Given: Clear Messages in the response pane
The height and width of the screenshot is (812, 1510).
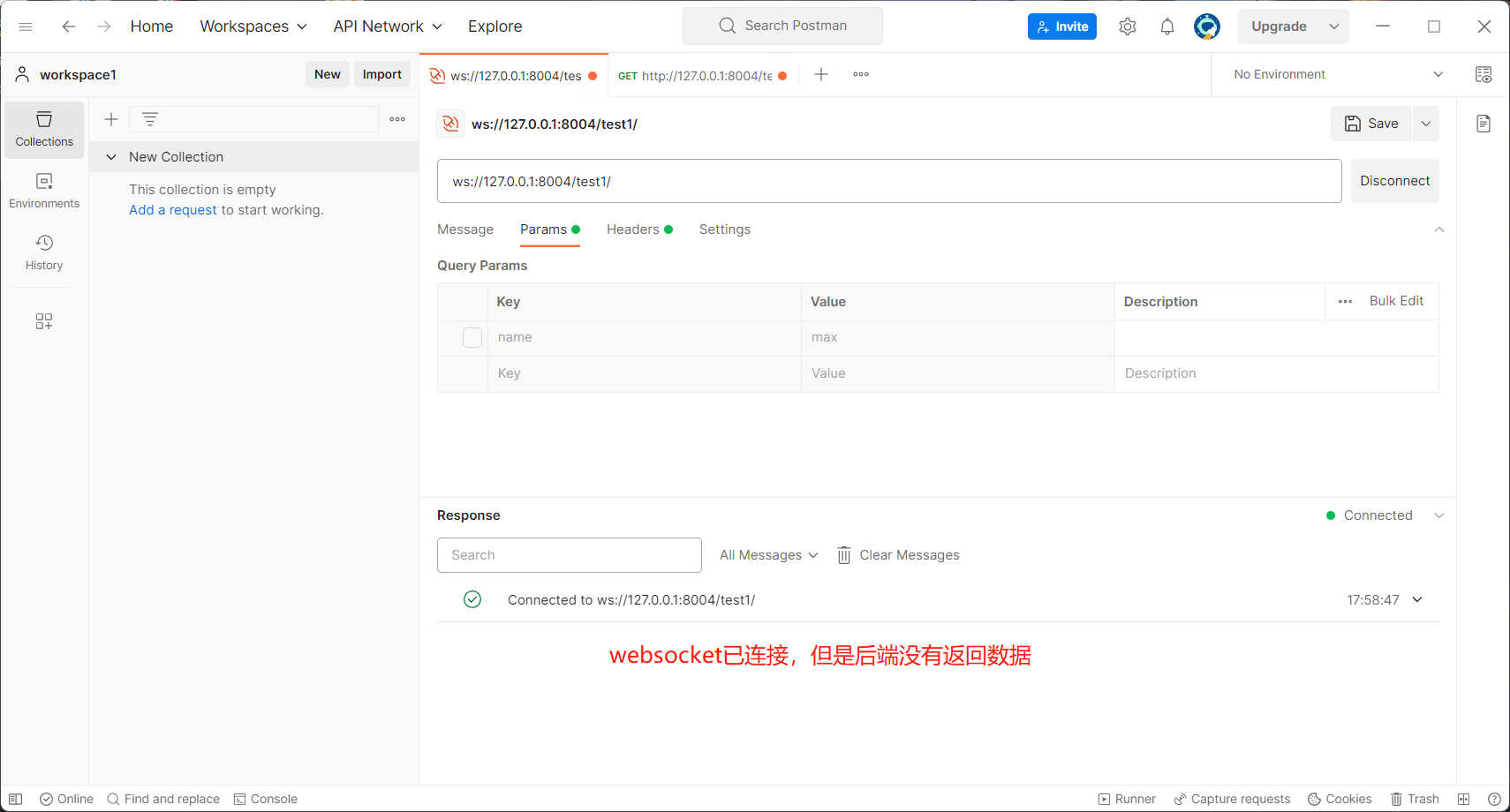Looking at the screenshot, I should (x=898, y=555).
